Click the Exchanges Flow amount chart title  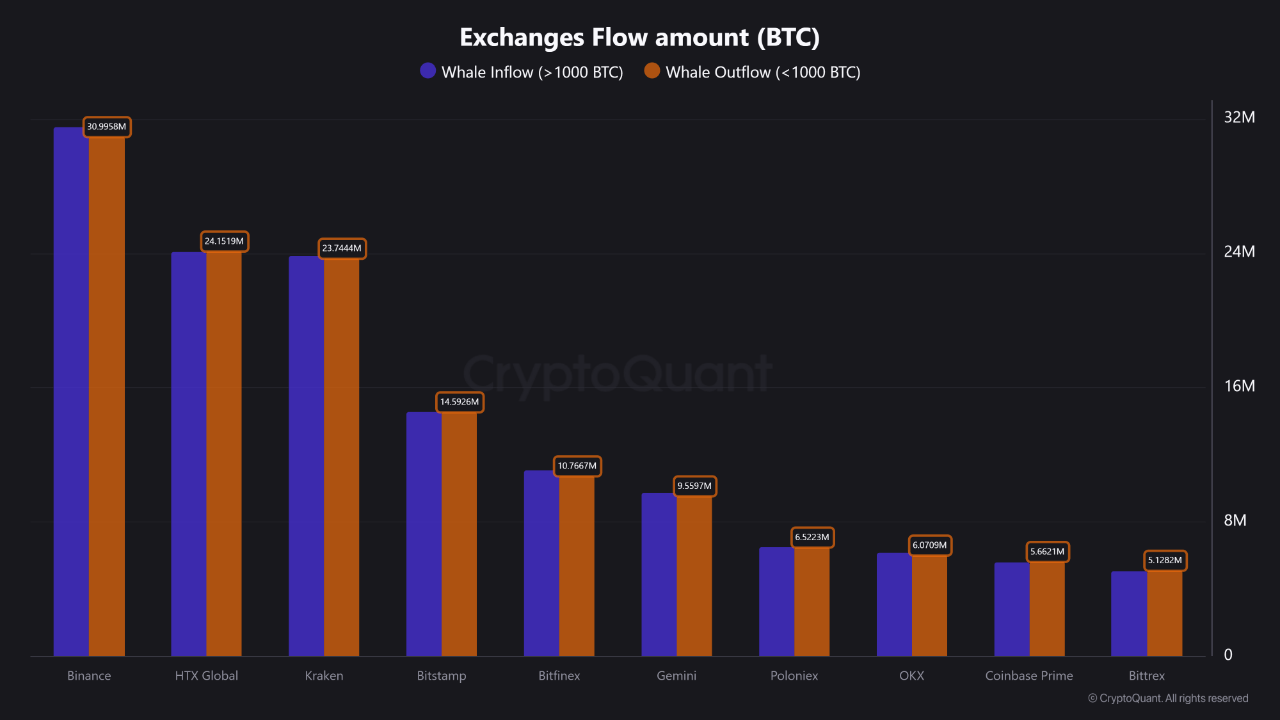click(x=639, y=37)
